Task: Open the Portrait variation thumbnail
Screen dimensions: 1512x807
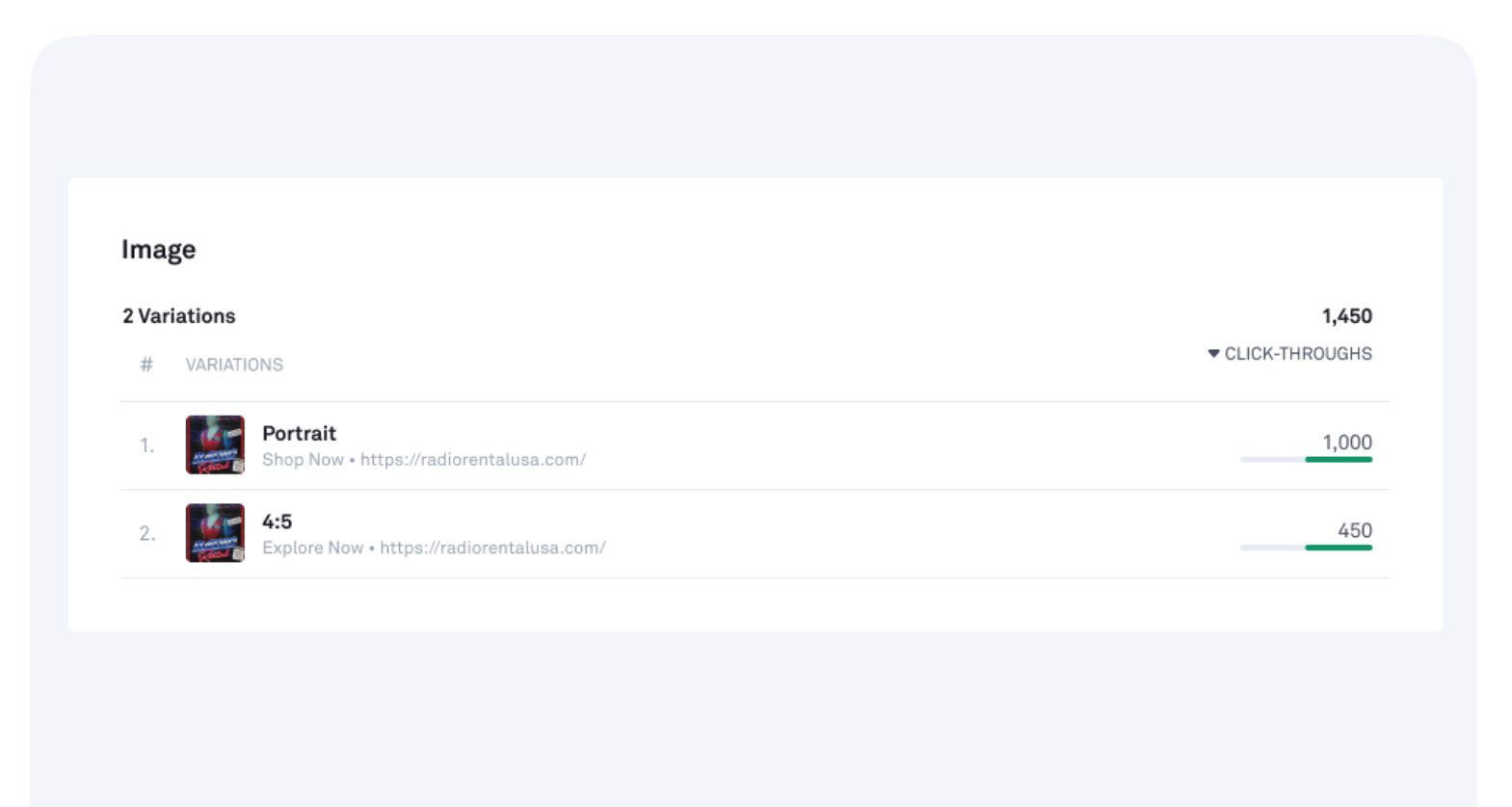Action: [215, 444]
